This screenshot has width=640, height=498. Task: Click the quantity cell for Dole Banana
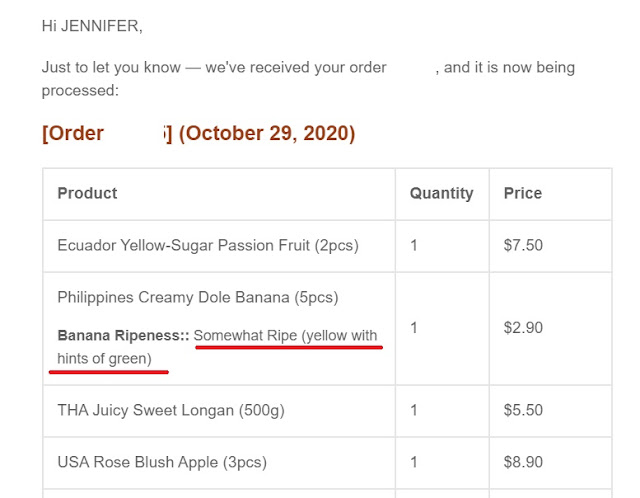(442, 328)
